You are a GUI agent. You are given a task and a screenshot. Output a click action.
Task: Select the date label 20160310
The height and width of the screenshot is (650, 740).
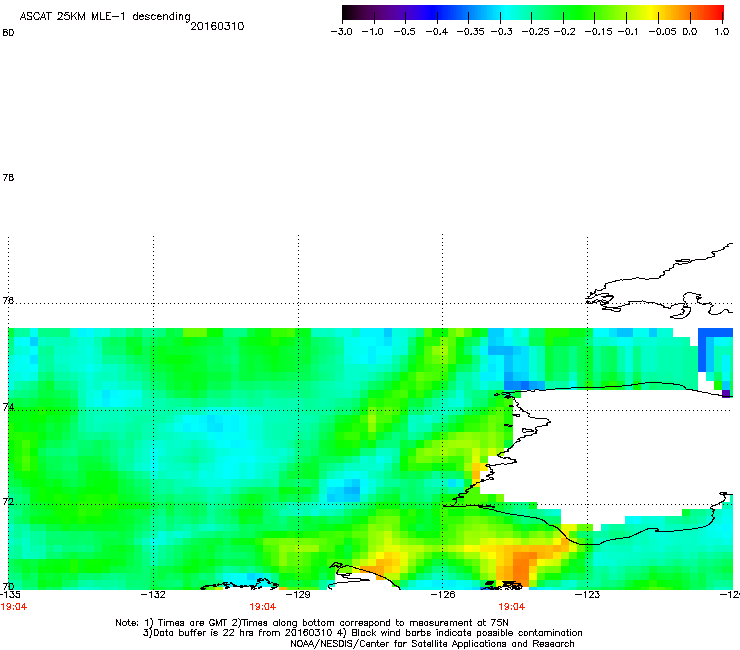(x=217, y=26)
